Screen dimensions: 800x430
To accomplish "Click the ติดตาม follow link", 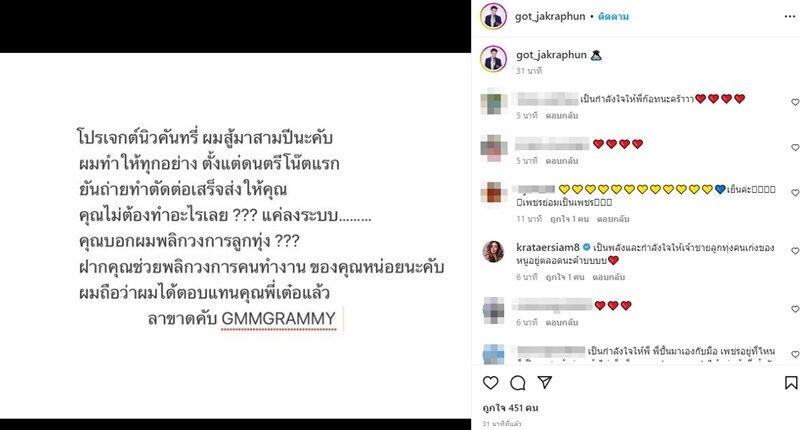I will (613, 16).
